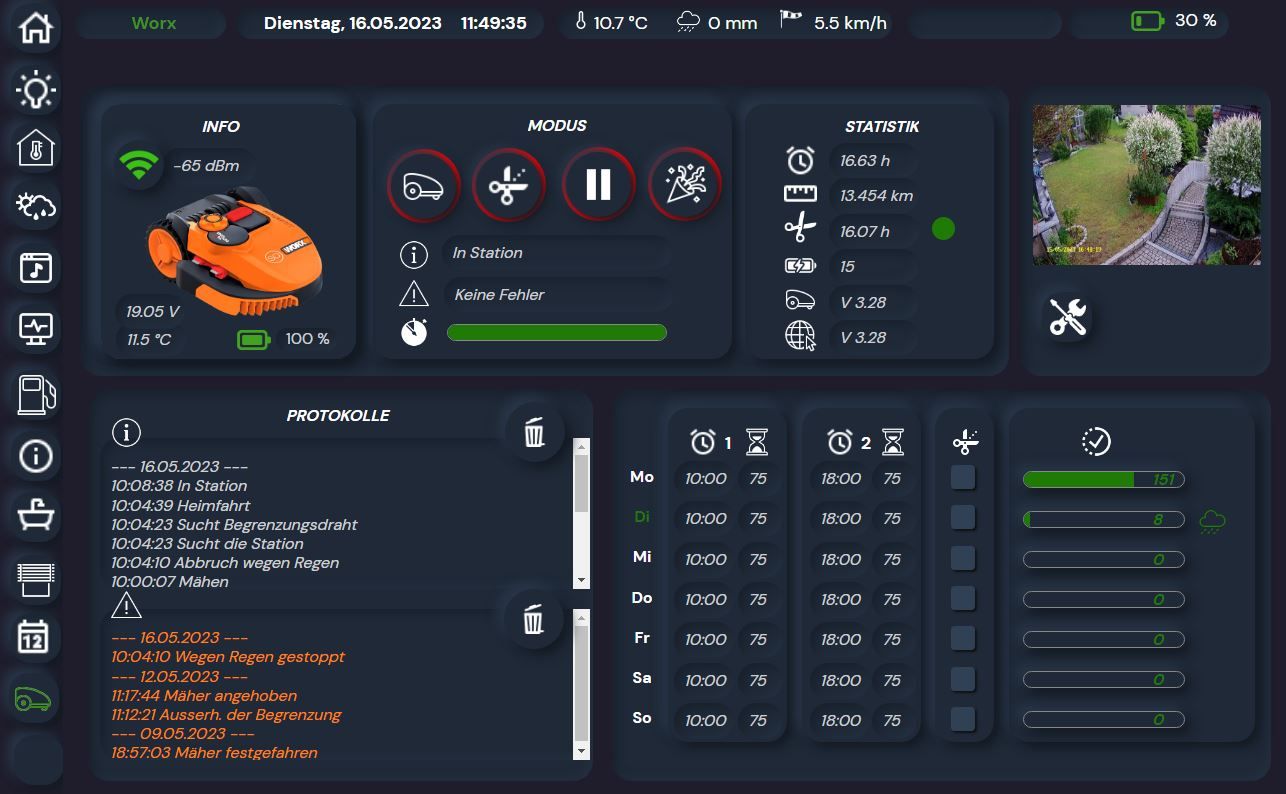
Task: Click the 'Keine Fehler' error status field
Action: pos(555,295)
